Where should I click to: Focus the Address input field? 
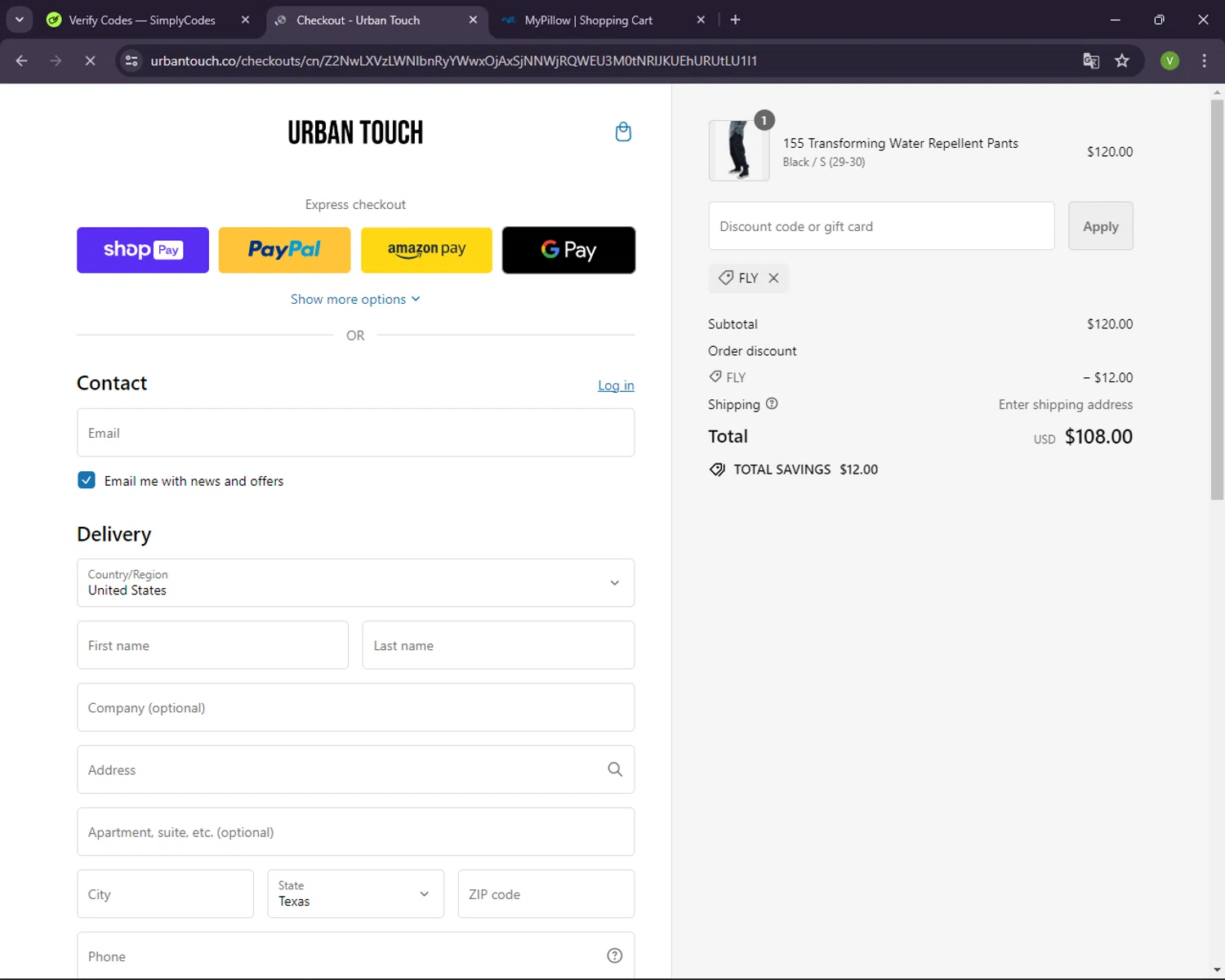pos(355,769)
